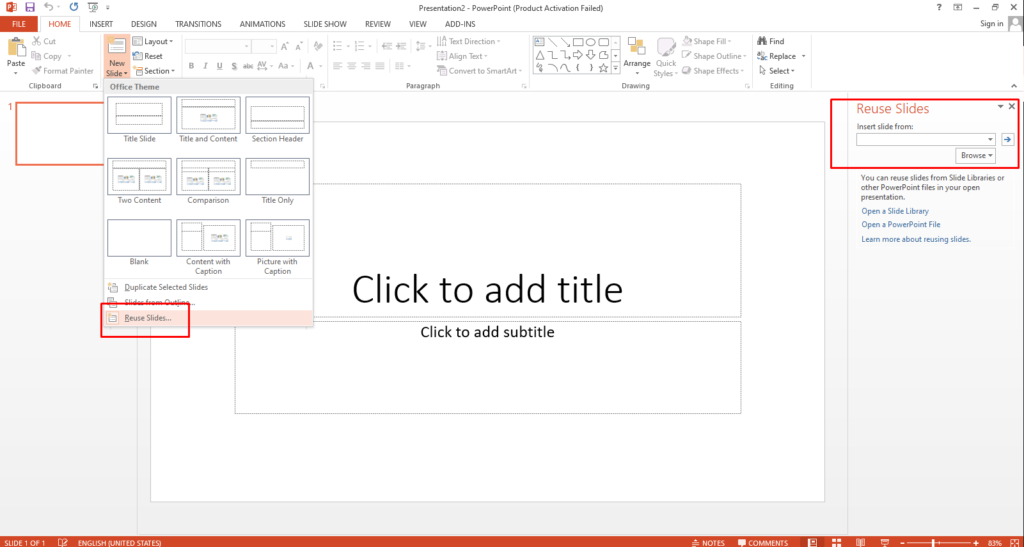The height and width of the screenshot is (547, 1024).
Task: Click the Undo arrow icon
Action: [x=48, y=8]
